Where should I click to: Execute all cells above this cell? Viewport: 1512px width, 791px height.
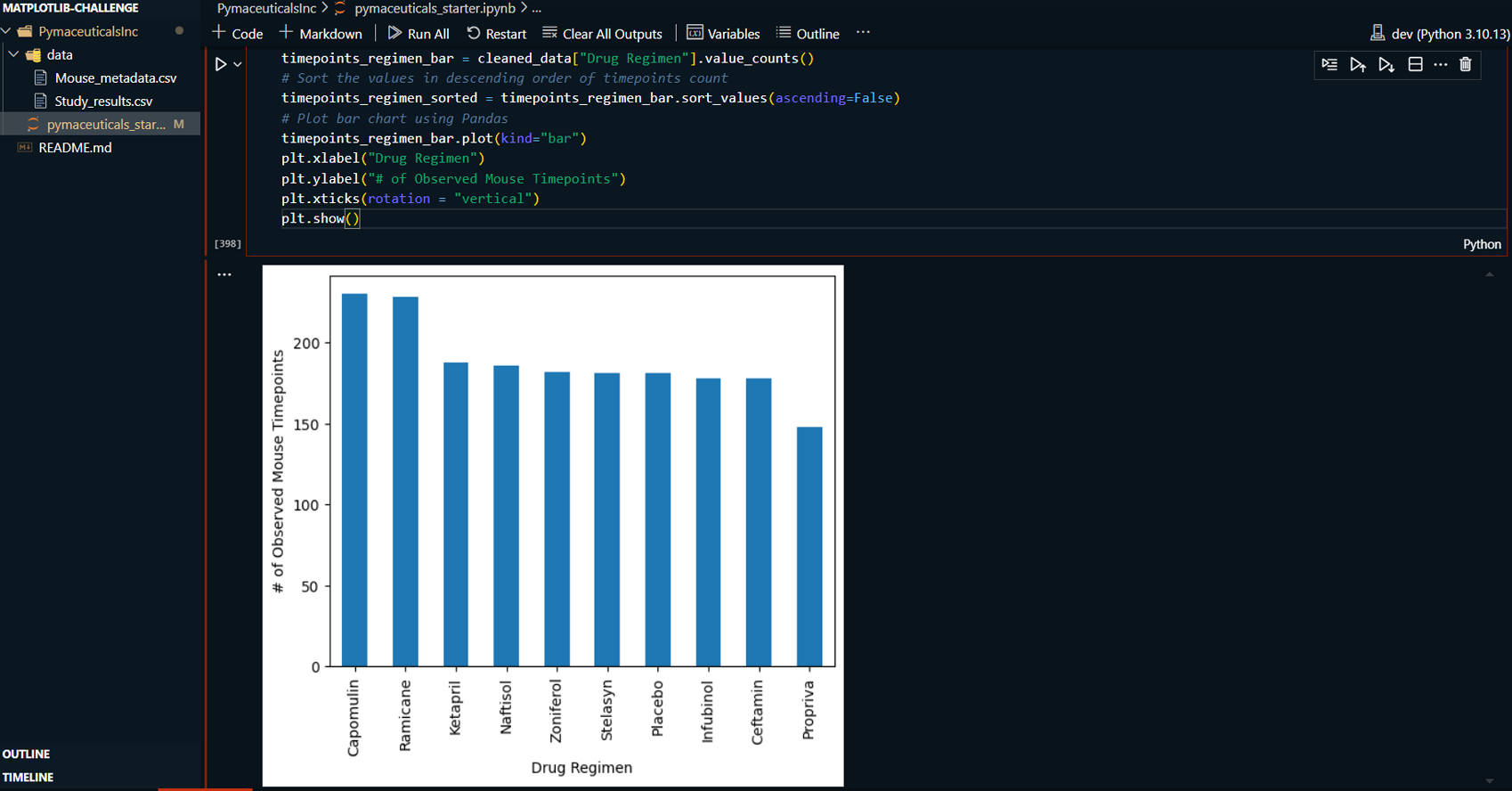click(x=1357, y=64)
